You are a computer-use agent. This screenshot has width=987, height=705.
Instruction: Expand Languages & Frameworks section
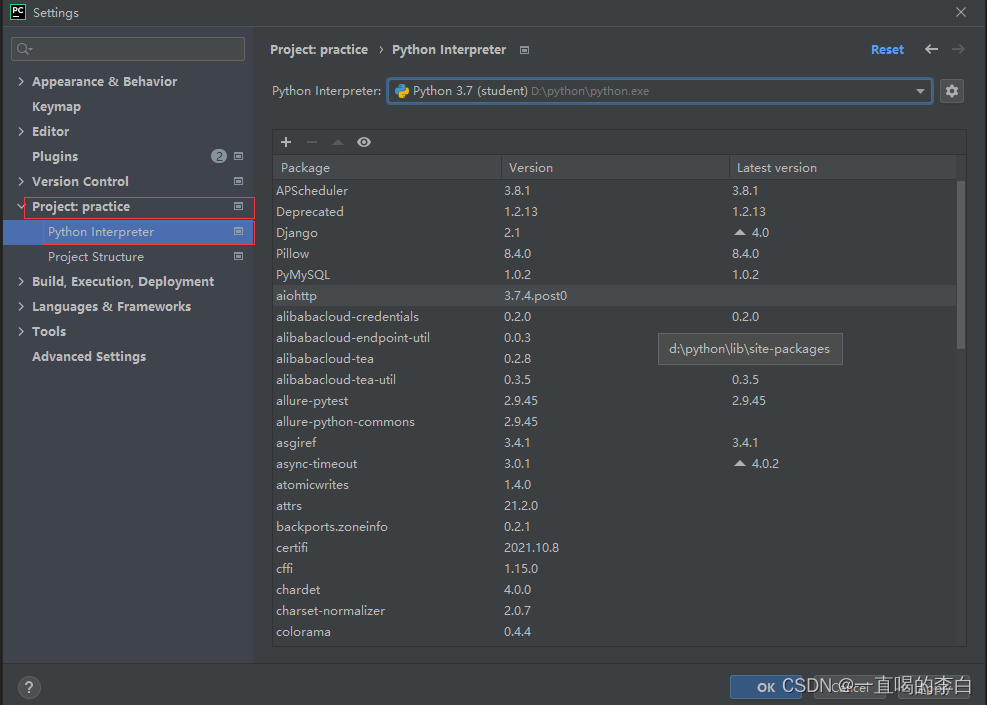(21, 307)
